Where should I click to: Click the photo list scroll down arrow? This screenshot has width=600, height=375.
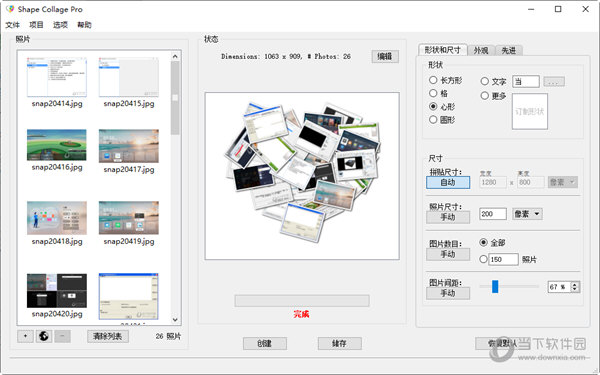pyautogui.click(x=175, y=320)
